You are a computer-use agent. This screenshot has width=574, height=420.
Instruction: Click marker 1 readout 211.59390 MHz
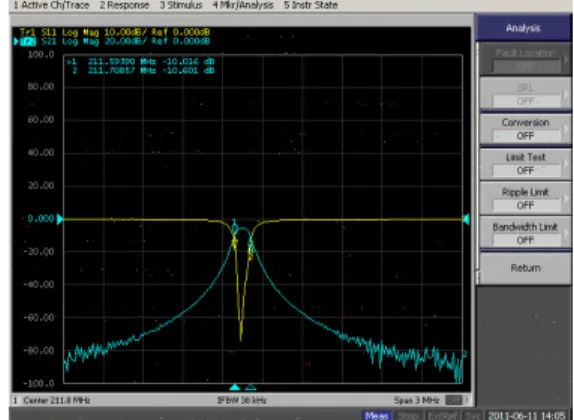(140, 62)
